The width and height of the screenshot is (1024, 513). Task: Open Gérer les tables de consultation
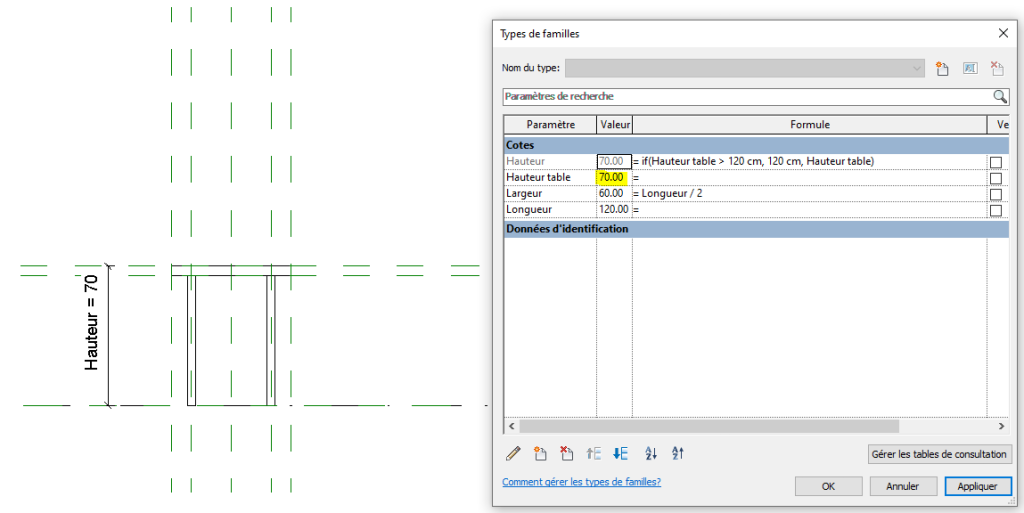coord(939,454)
